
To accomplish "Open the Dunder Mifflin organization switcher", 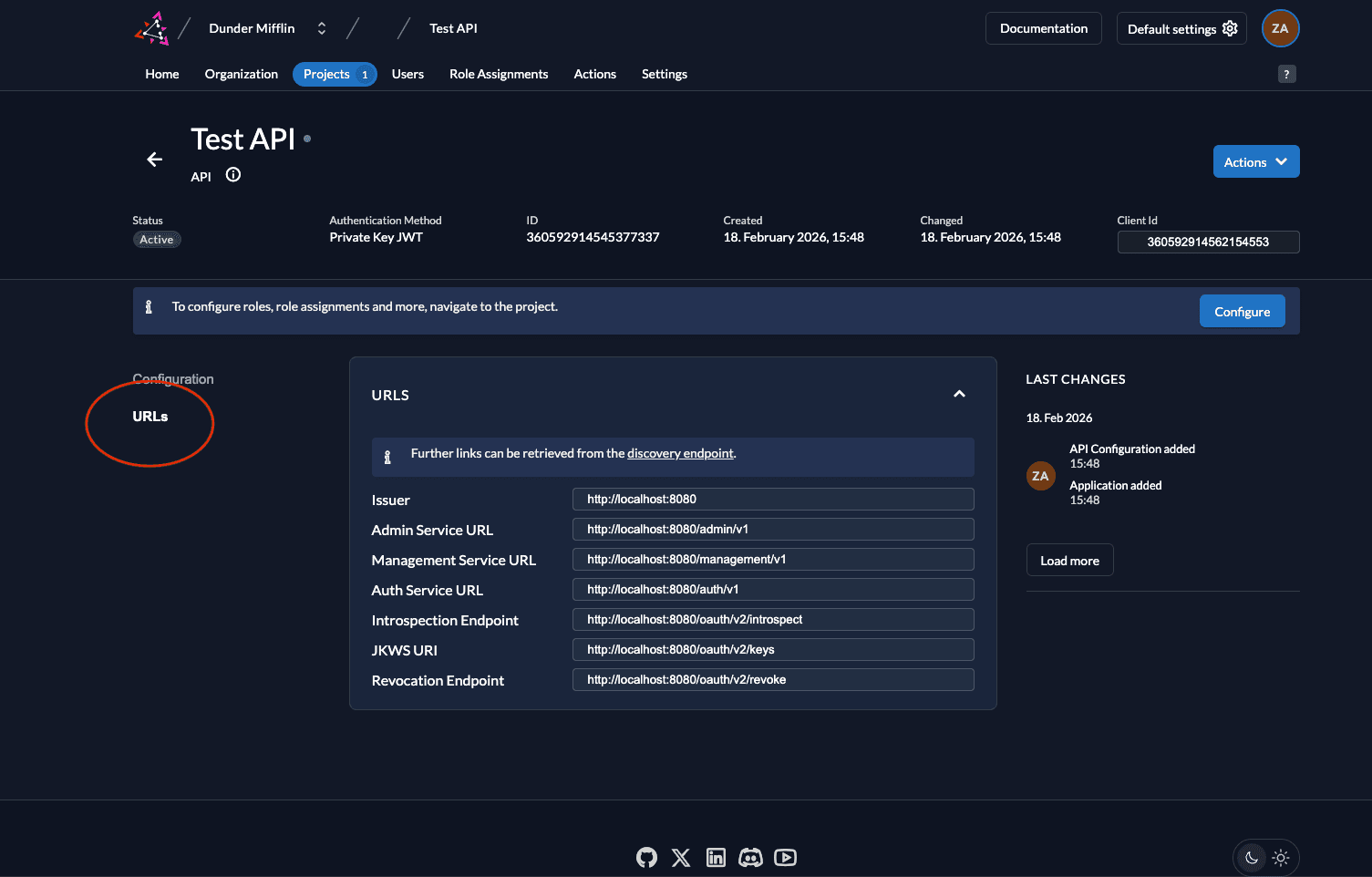I will [266, 28].
